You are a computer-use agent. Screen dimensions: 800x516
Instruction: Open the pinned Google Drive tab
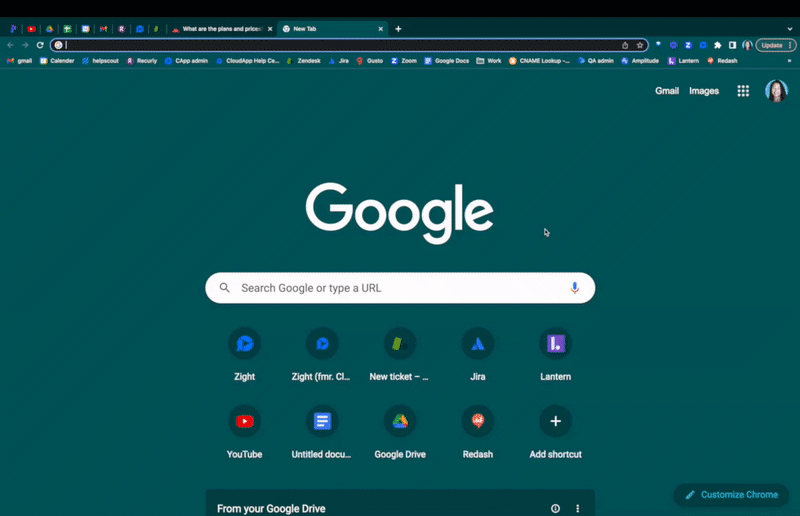pyautogui.click(x=49, y=29)
